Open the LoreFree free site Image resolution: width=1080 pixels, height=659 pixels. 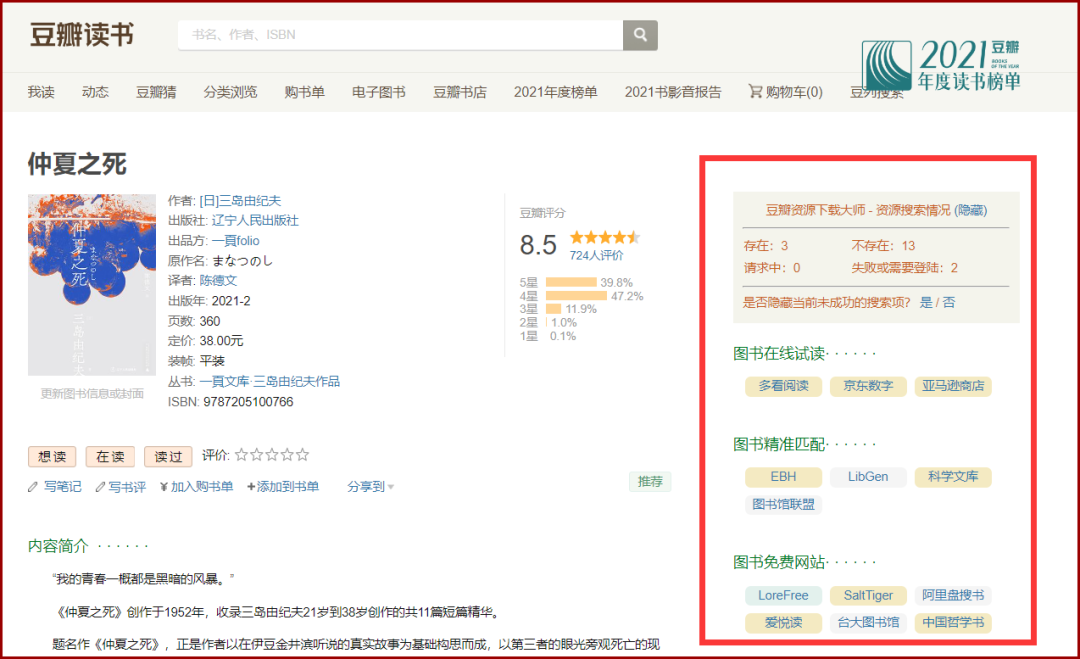(783, 595)
